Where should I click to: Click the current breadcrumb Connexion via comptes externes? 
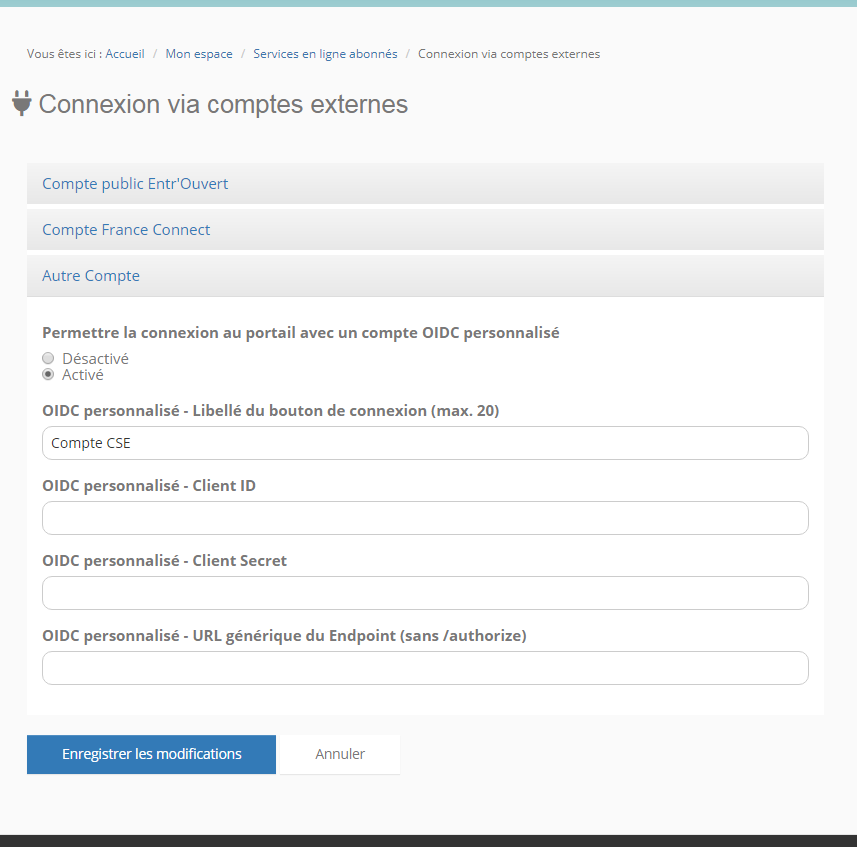point(509,54)
